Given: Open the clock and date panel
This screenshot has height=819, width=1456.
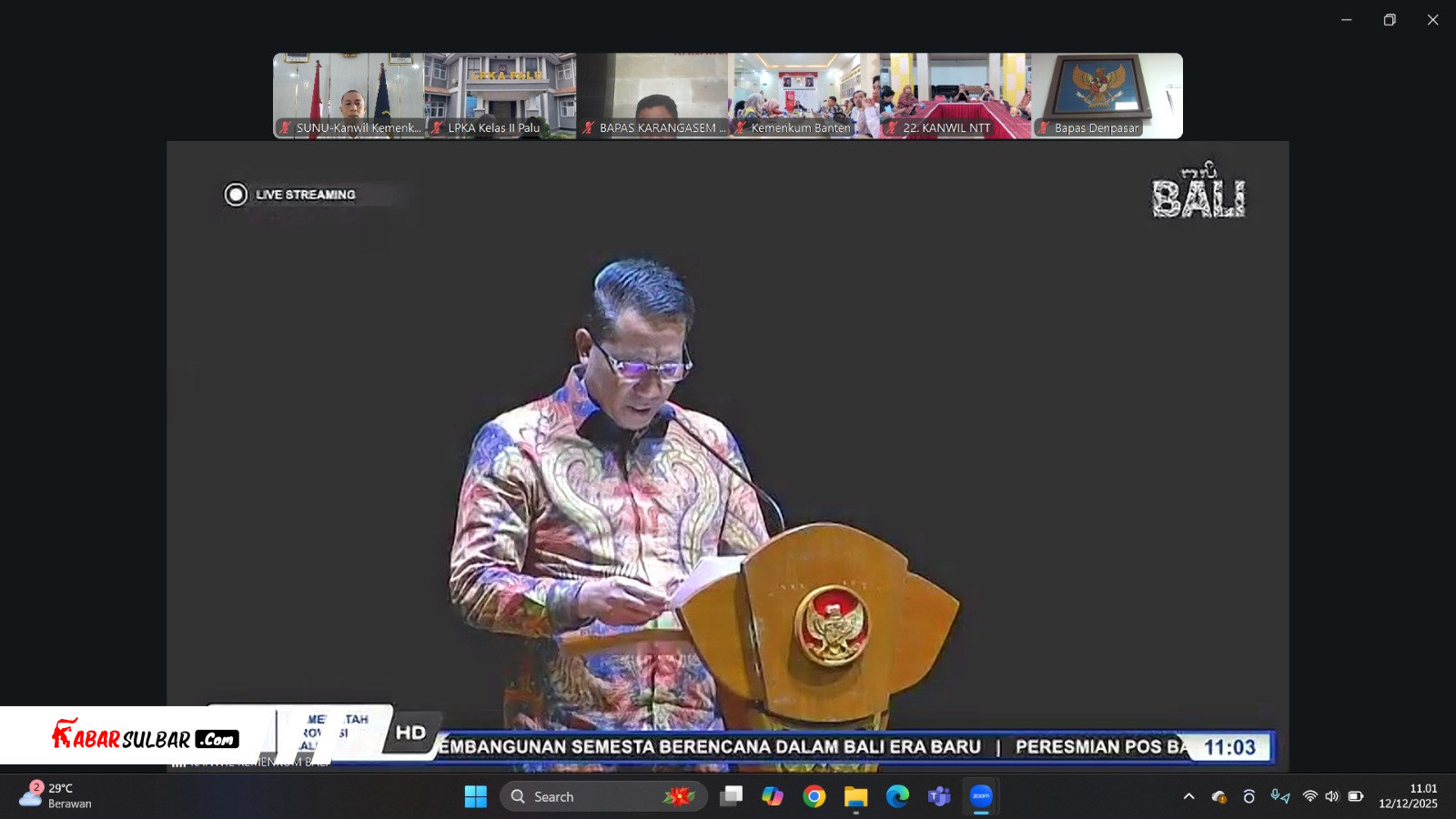Looking at the screenshot, I should tap(1408, 796).
